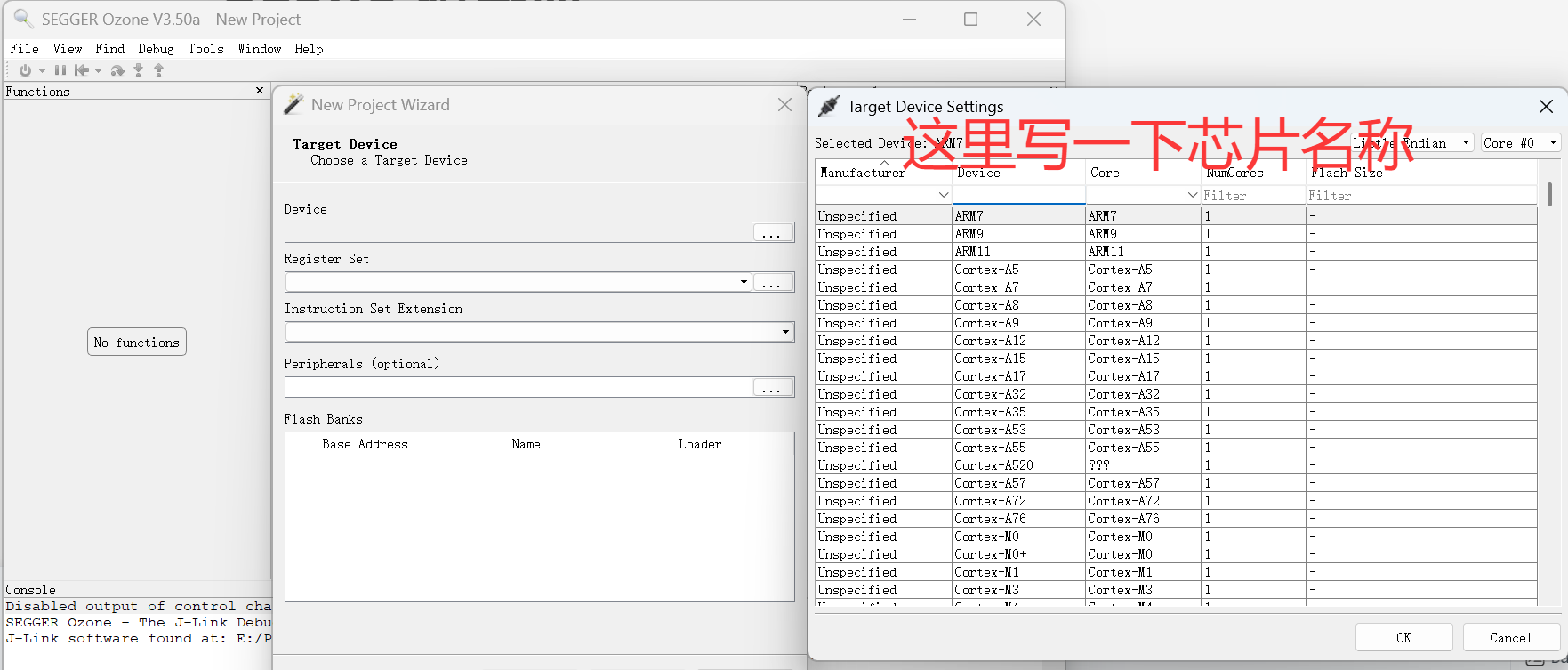The width and height of the screenshot is (1568, 670).
Task: Open the dropdown arrow beside the power icon
Action: [x=42, y=70]
